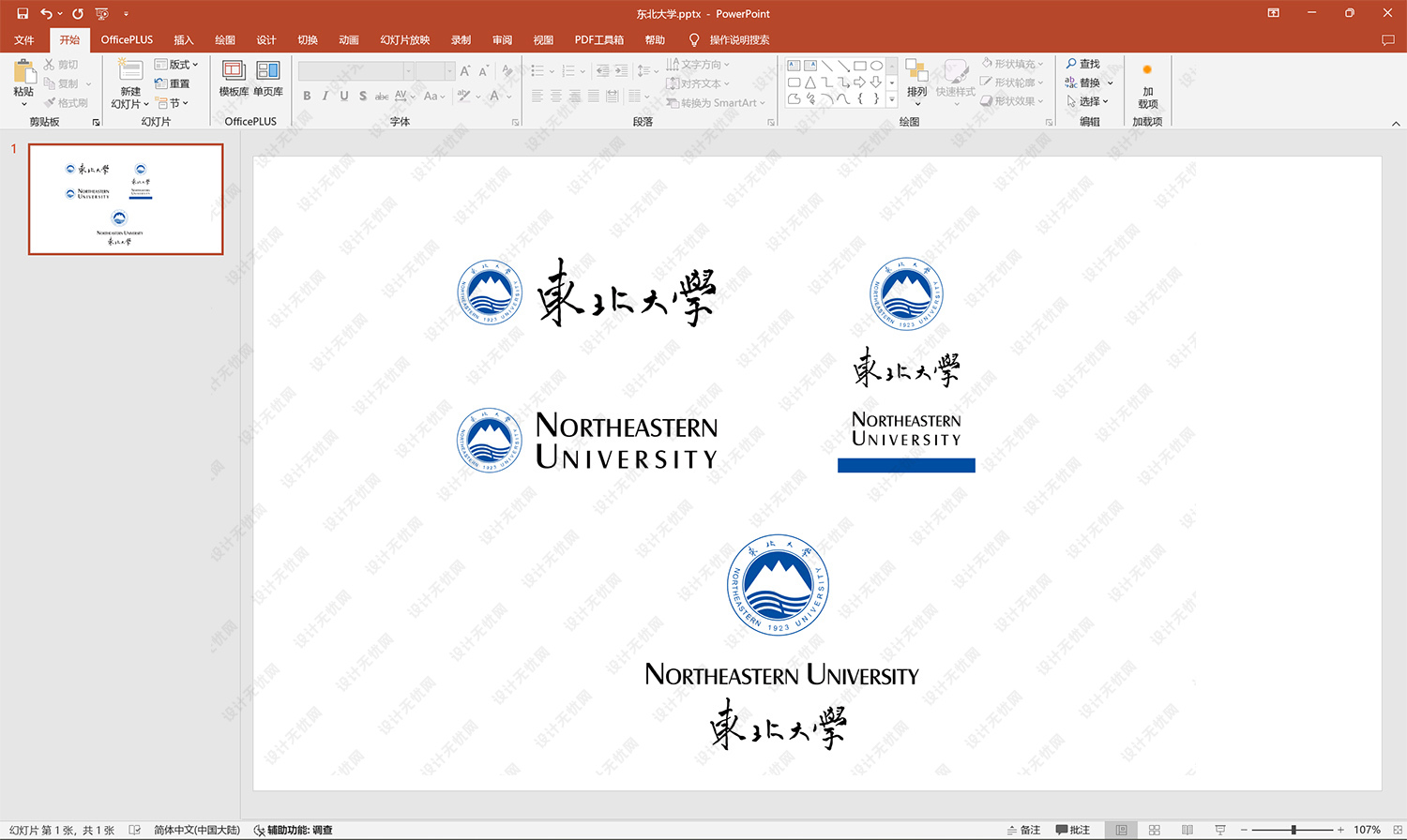Select the triangle shape in shapes gallery
The image size is (1407, 840).
tap(810, 82)
